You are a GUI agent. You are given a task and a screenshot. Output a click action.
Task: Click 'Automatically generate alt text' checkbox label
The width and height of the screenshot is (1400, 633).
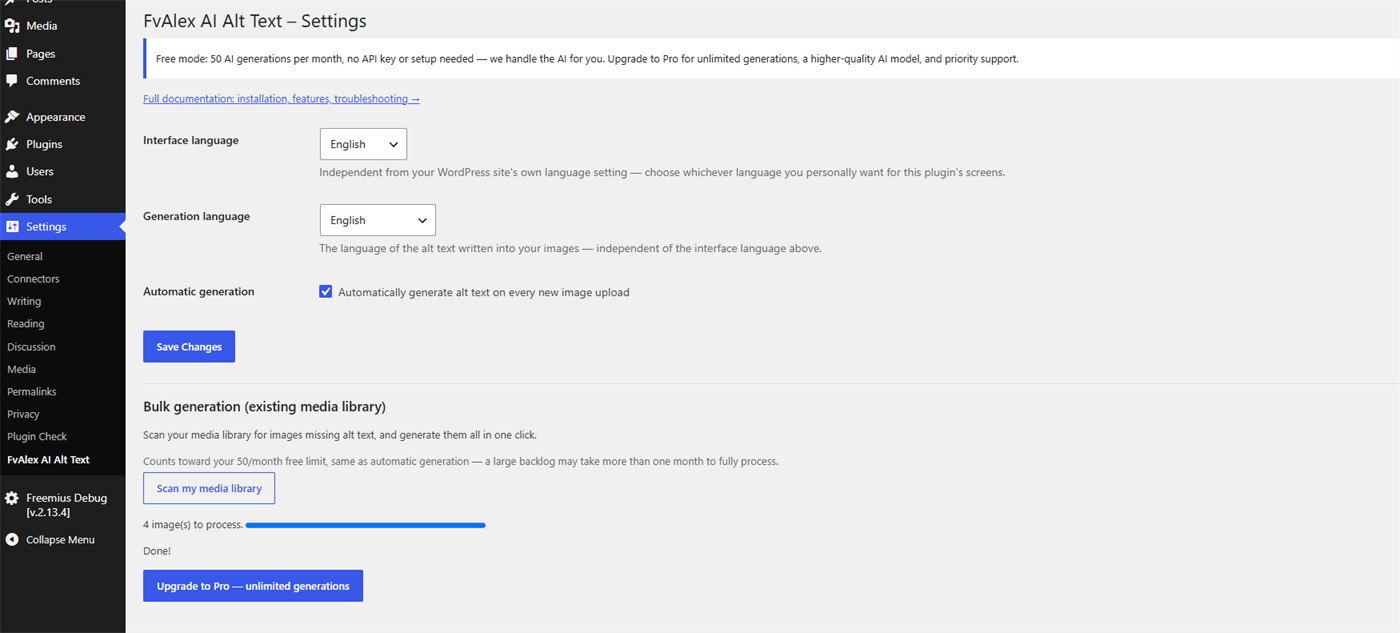tap(484, 293)
